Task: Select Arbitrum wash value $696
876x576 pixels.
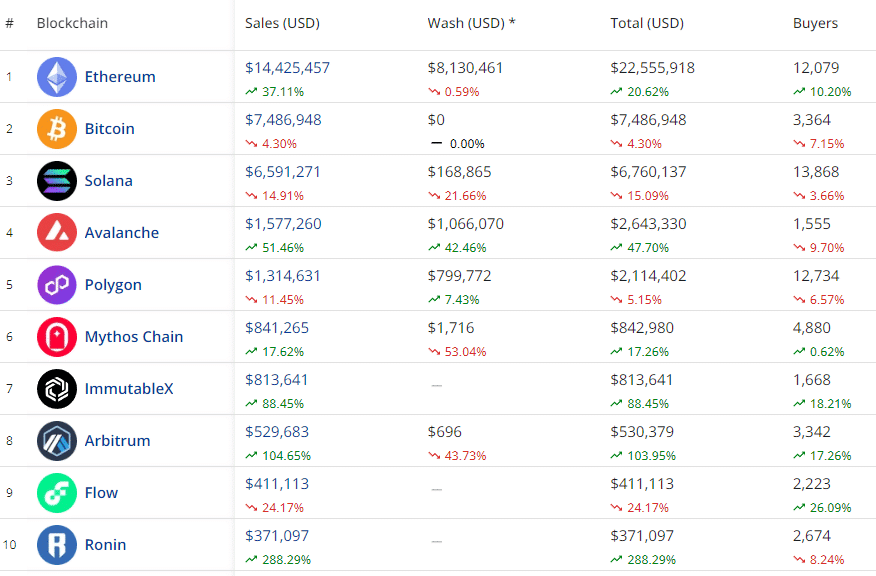Action: point(445,431)
